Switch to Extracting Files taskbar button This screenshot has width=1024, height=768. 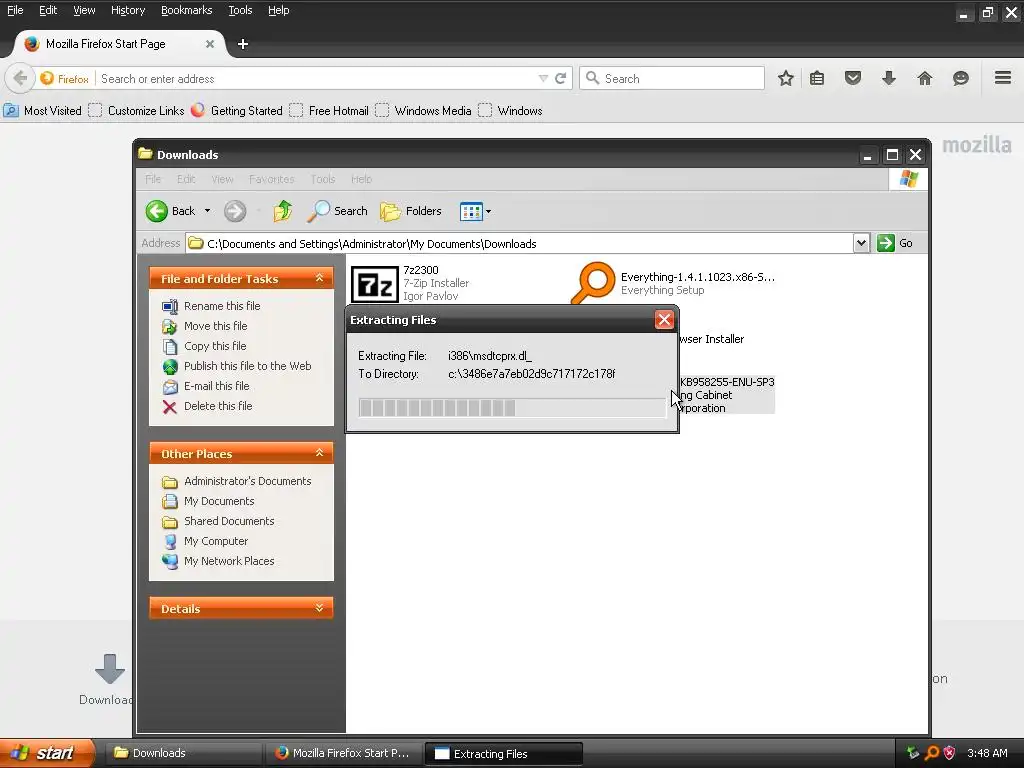(x=504, y=753)
